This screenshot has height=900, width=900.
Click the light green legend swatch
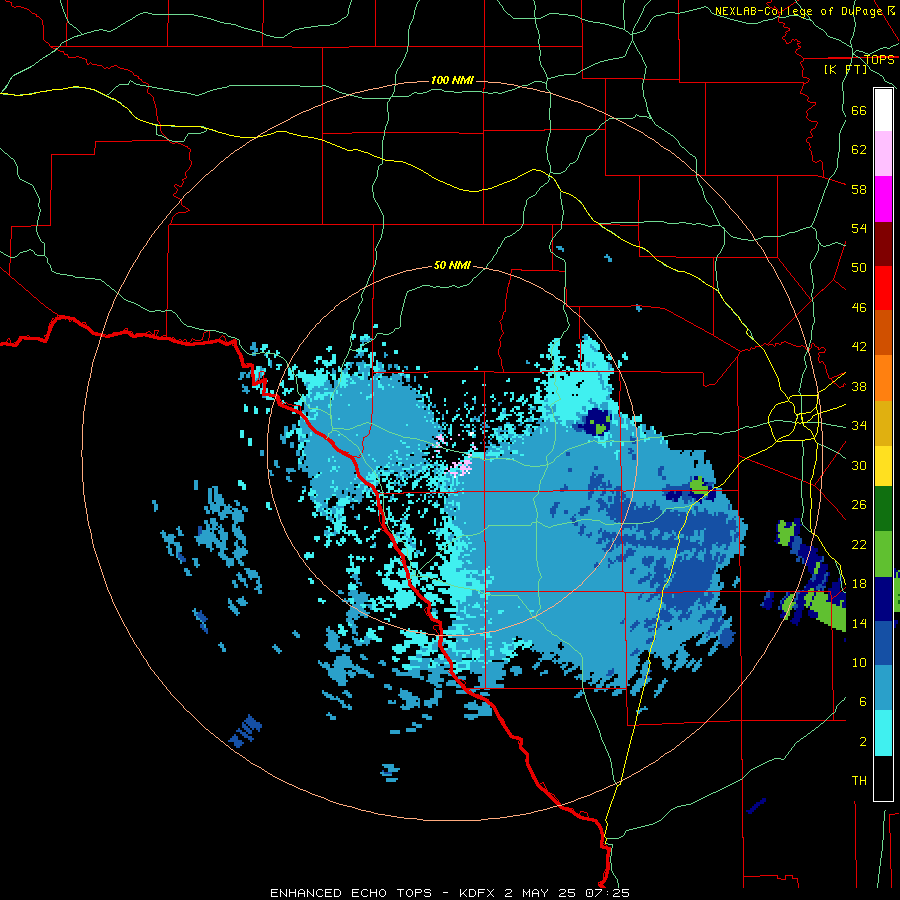pyautogui.click(x=883, y=554)
